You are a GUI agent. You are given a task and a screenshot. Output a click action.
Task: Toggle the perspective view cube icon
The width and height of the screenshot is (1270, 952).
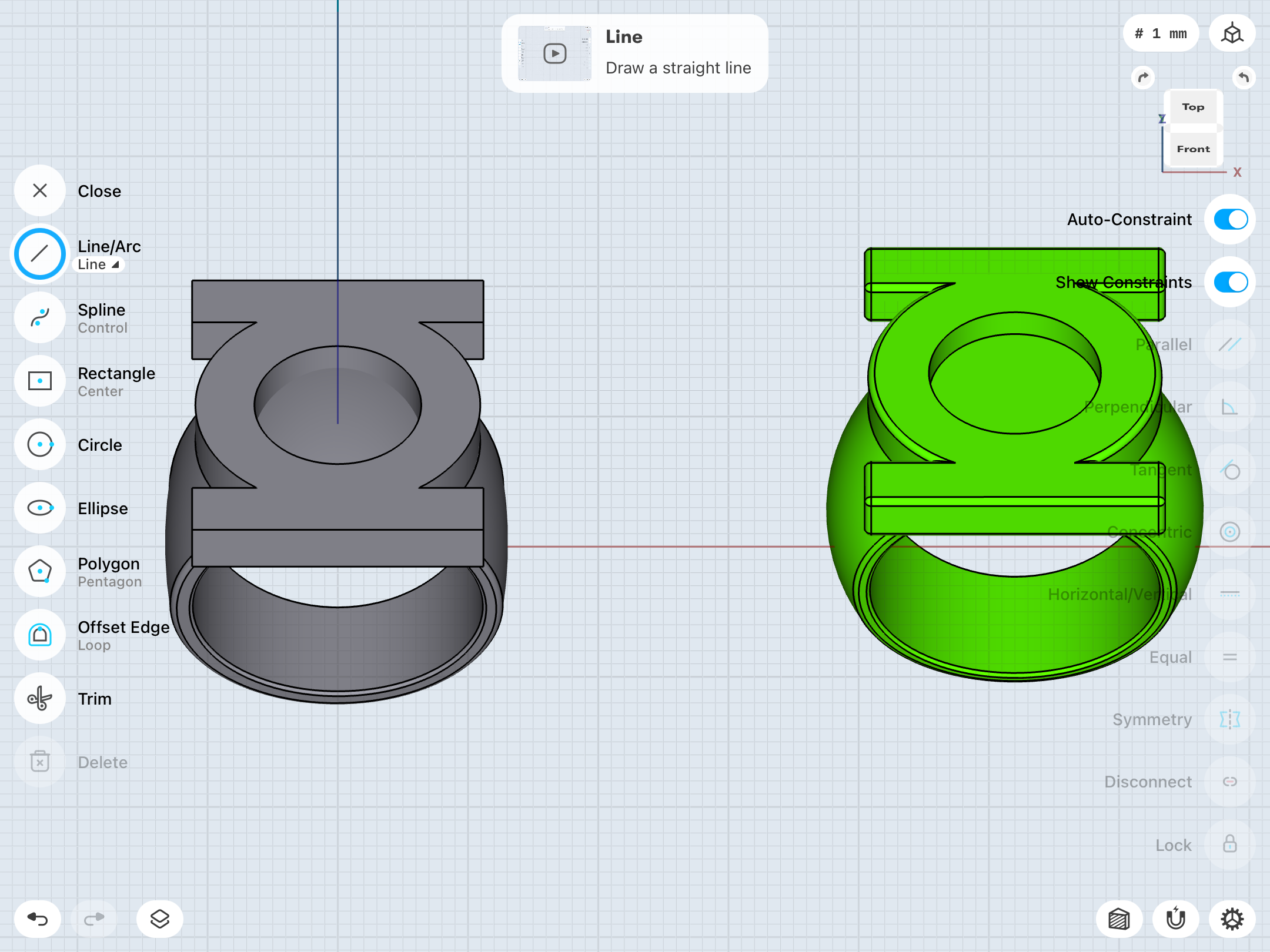(x=1232, y=33)
